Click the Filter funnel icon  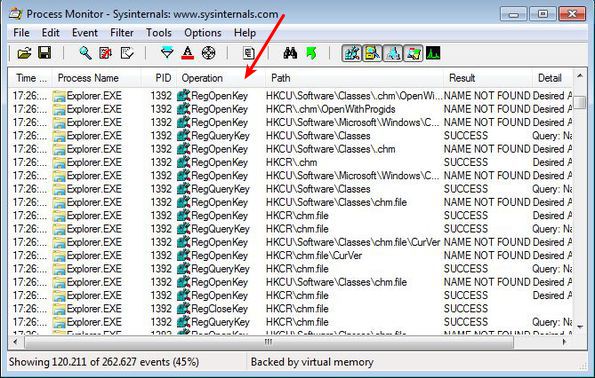pos(167,53)
